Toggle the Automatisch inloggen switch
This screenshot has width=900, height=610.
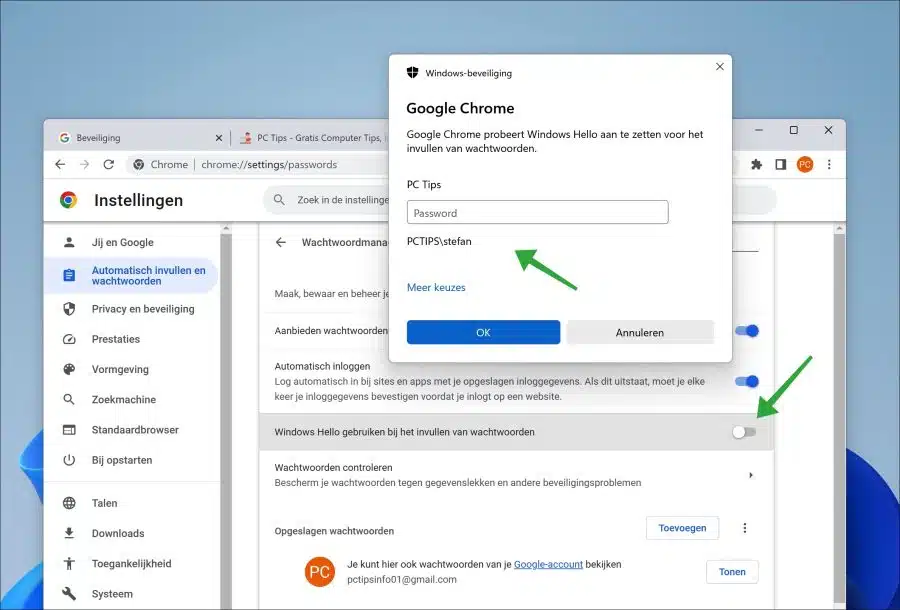pyautogui.click(x=747, y=381)
